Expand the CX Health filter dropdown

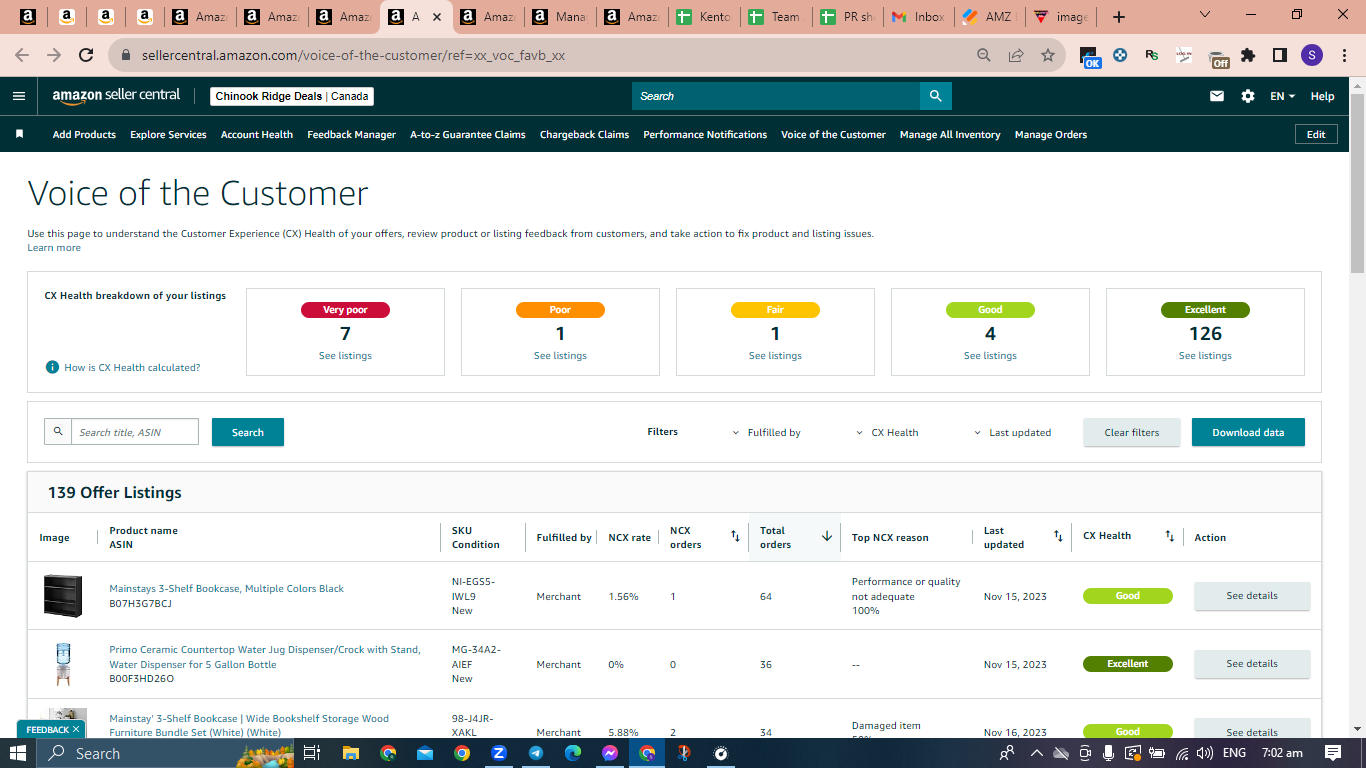[x=887, y=432]
